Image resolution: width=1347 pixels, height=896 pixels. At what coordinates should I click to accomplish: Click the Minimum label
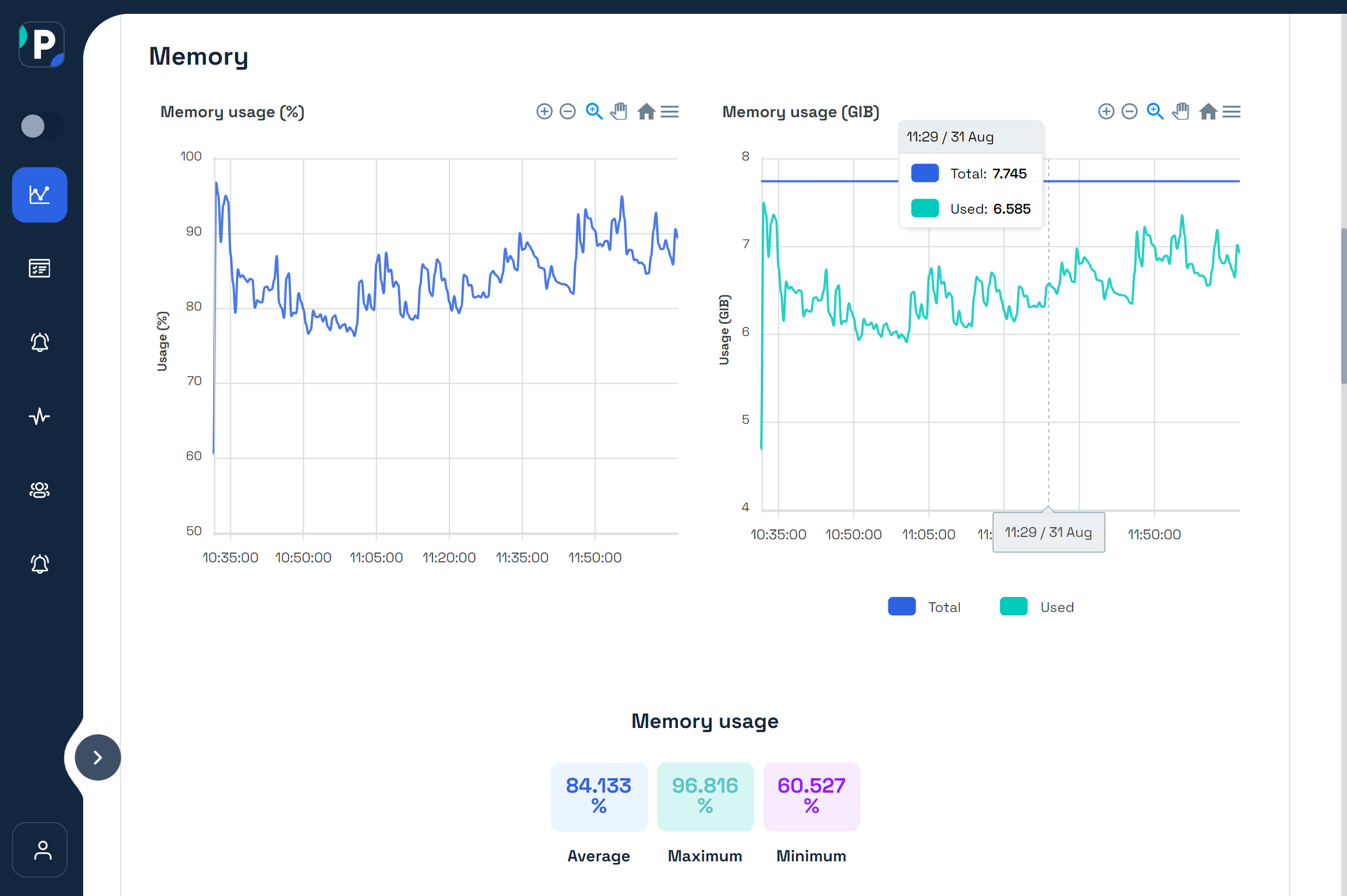point(811,856)
